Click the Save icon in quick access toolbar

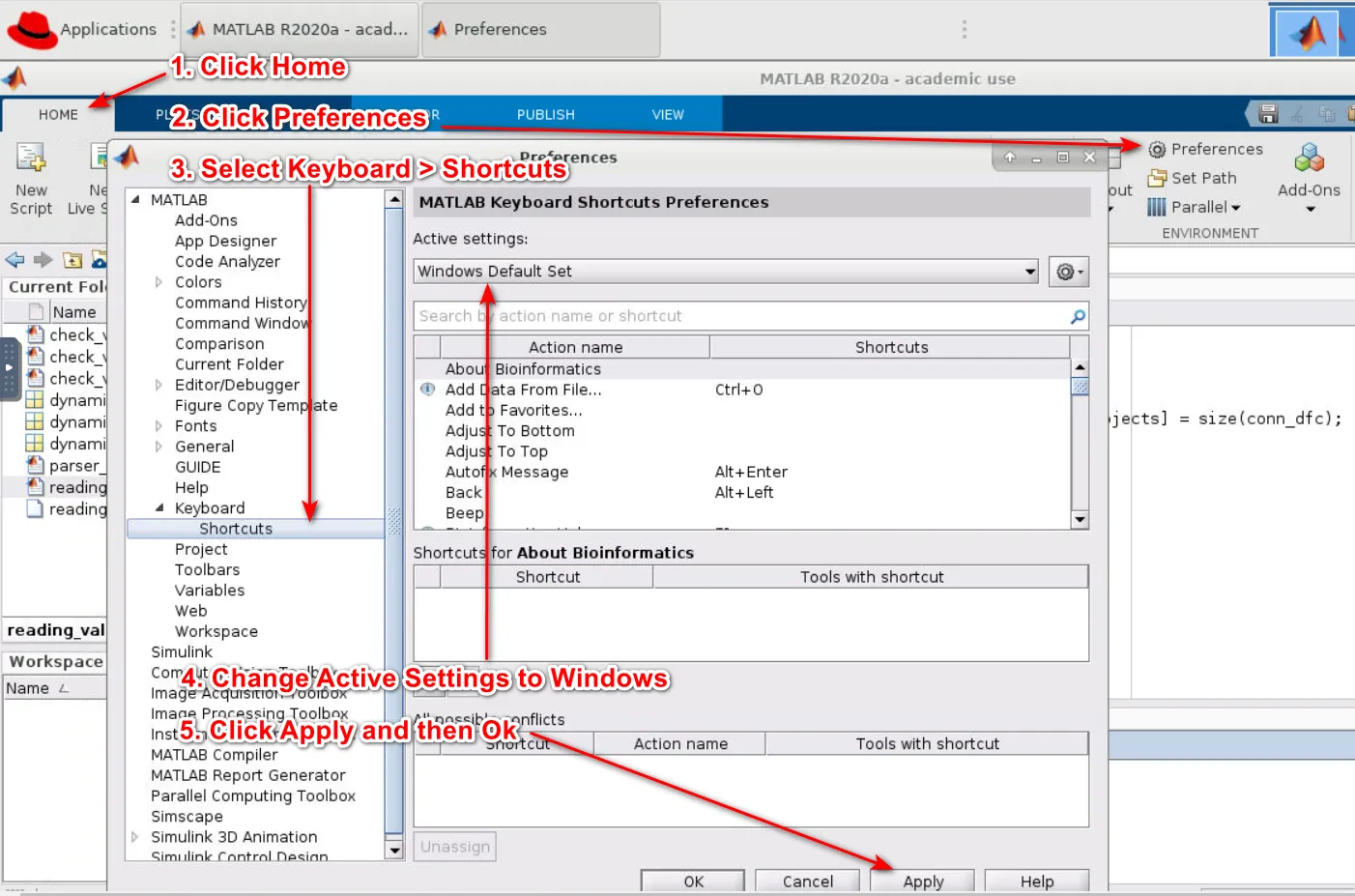point(1269,114)
